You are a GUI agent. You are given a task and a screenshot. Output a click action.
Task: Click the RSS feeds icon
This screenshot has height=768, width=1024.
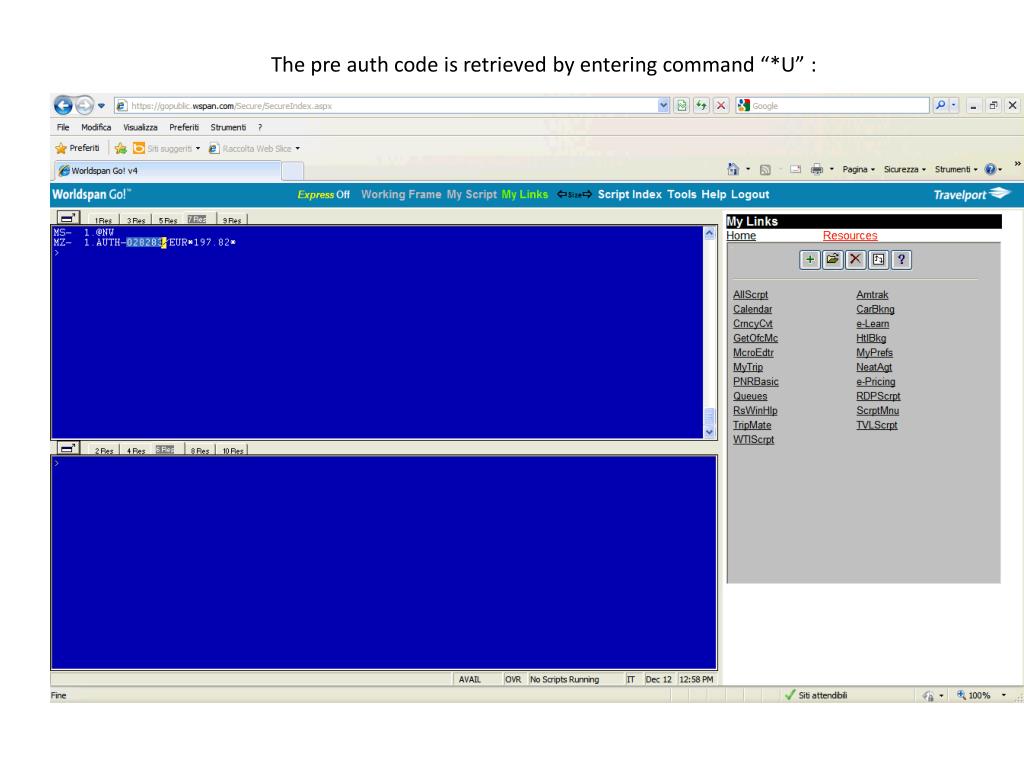pyautogui.click(x=765, y=170)
